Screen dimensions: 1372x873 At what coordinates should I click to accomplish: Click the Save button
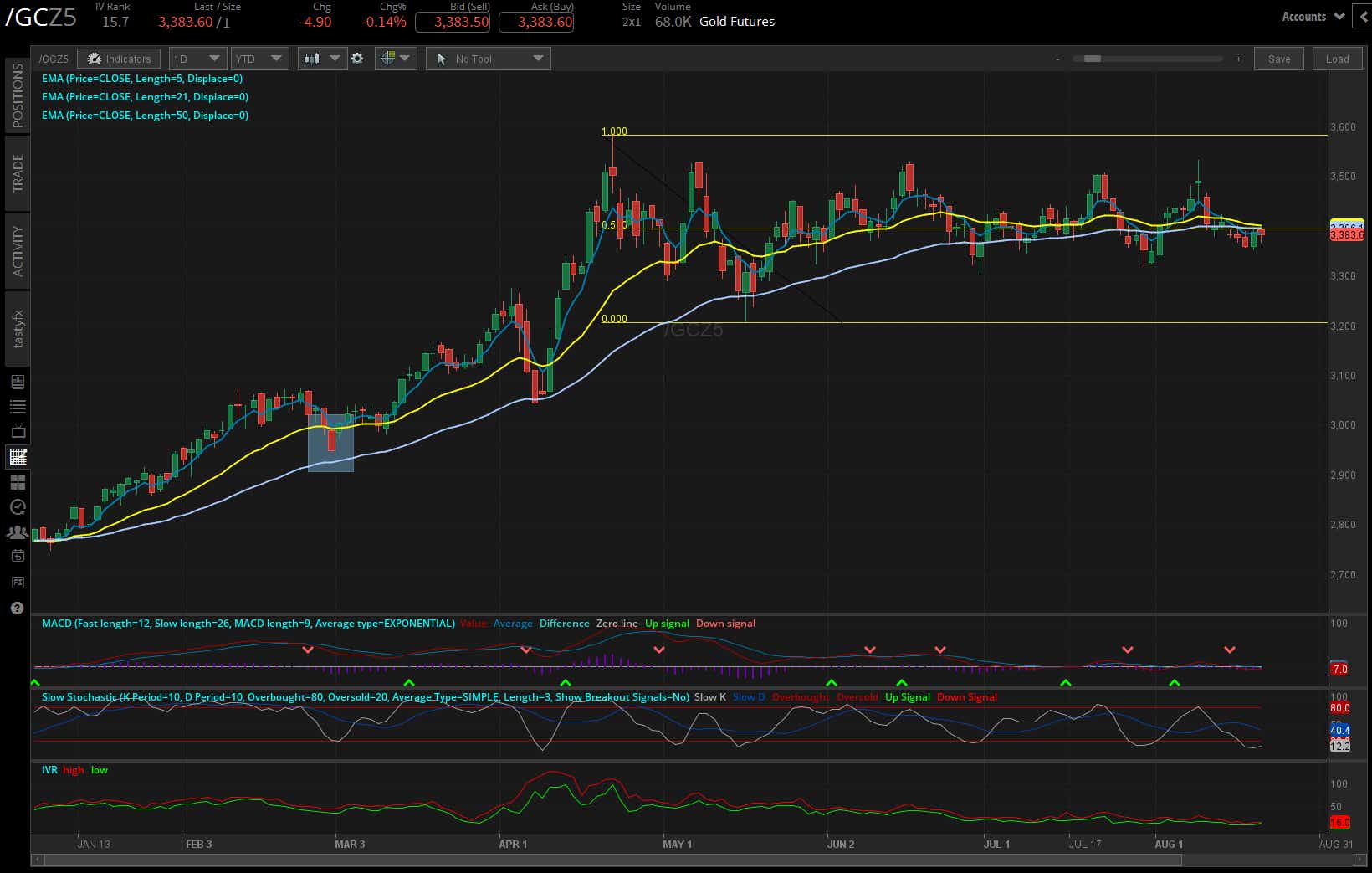pos(1278,59)
